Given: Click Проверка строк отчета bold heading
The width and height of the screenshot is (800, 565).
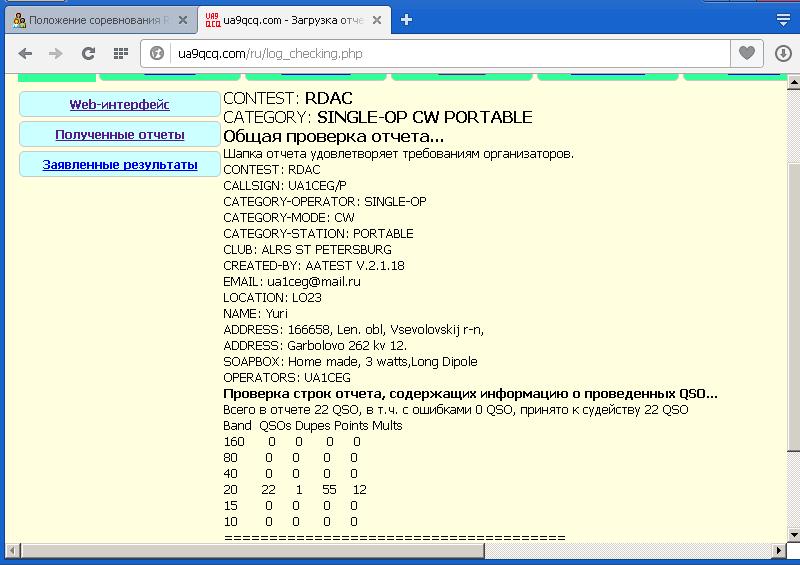Looking at the screenshot, I should click(470, 394).
